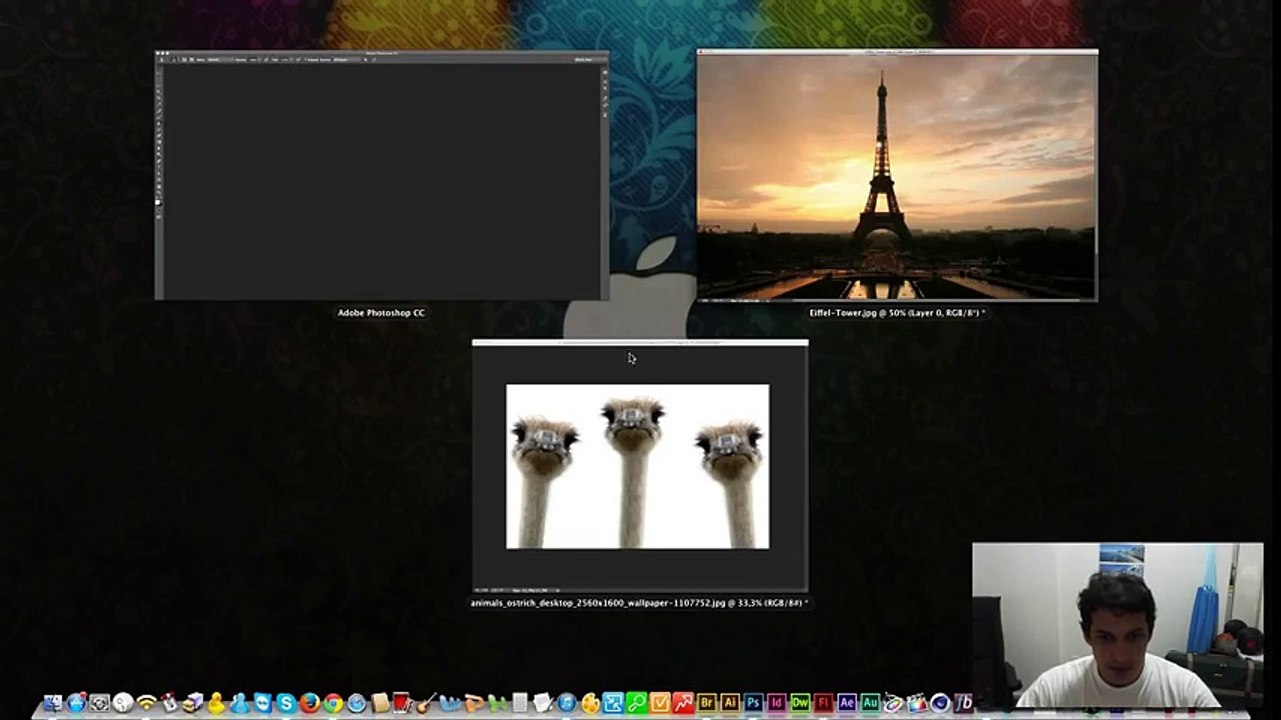Open Dreamweaver dock icon
This screenshot has width=1281, height=720.
tap(800, 703)
